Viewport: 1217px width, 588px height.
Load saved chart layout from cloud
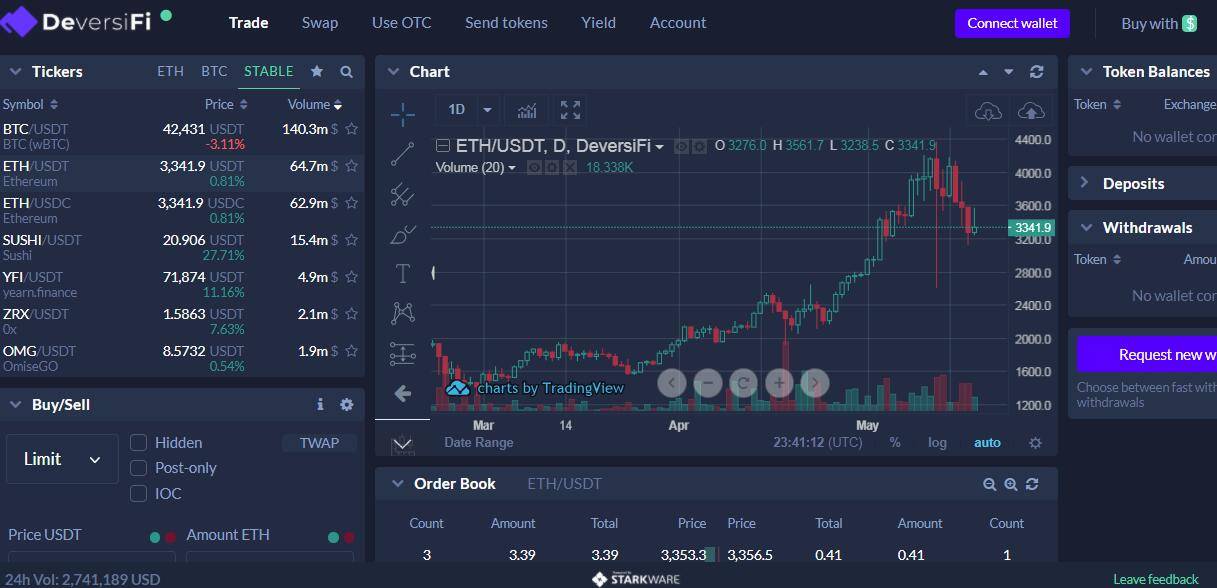point(988,110)
